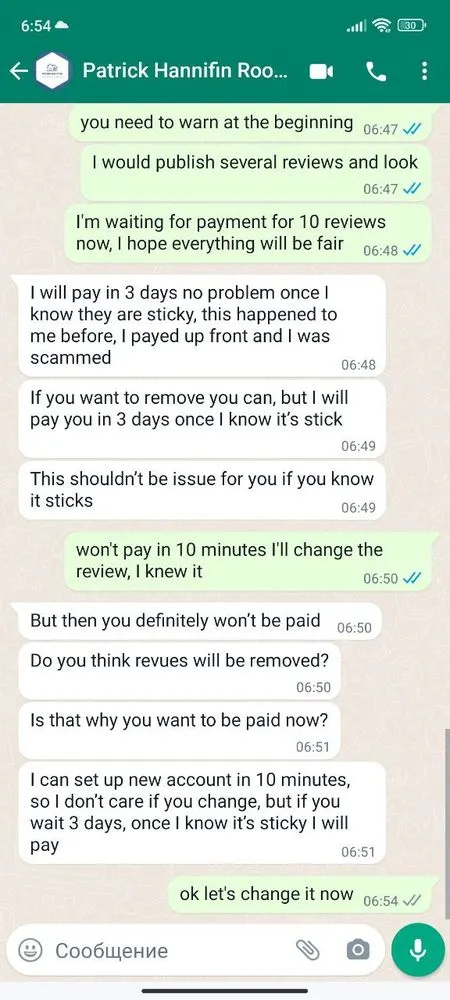Open Patrick Hannifin contact profile picture
The image size is (450, 1000).
pyautogui.click(x=52, y=71)
